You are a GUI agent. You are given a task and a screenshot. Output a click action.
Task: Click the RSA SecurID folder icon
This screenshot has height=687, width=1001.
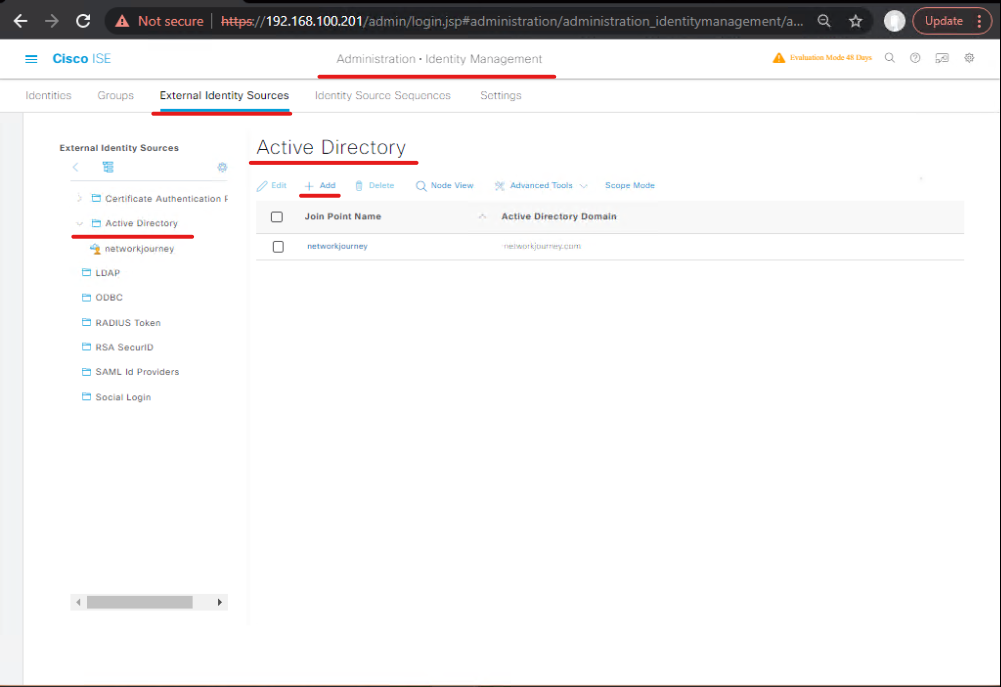[x=86, y=347]
